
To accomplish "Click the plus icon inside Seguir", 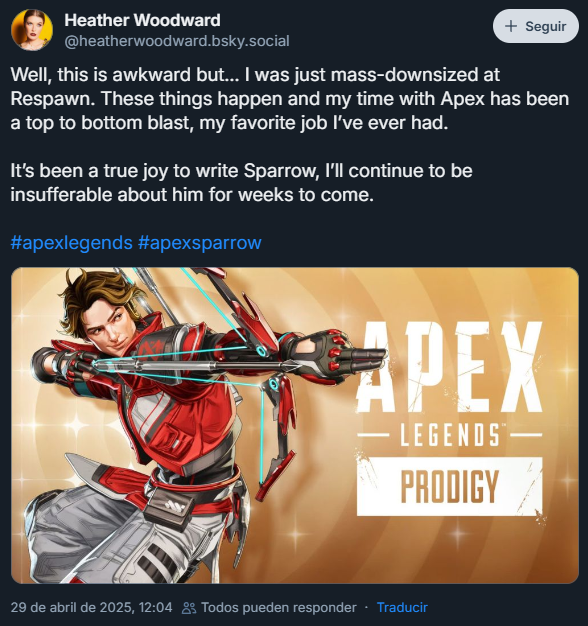I will point(511,26).
